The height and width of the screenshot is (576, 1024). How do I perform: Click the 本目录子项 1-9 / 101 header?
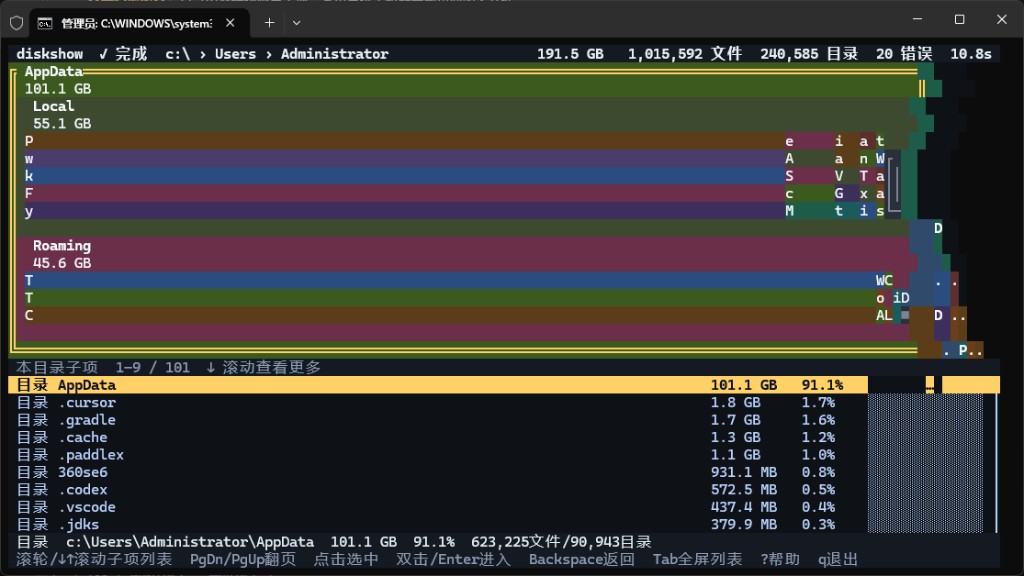coord(103,367)
